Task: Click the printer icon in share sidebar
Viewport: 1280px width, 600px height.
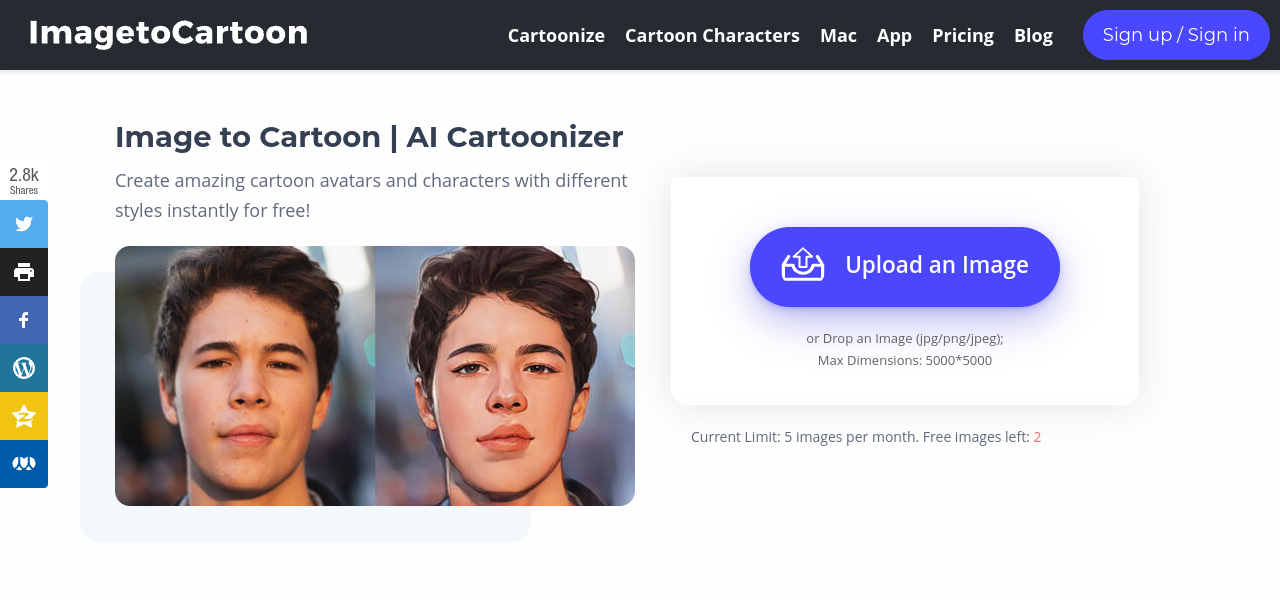Action: [24, 272]
